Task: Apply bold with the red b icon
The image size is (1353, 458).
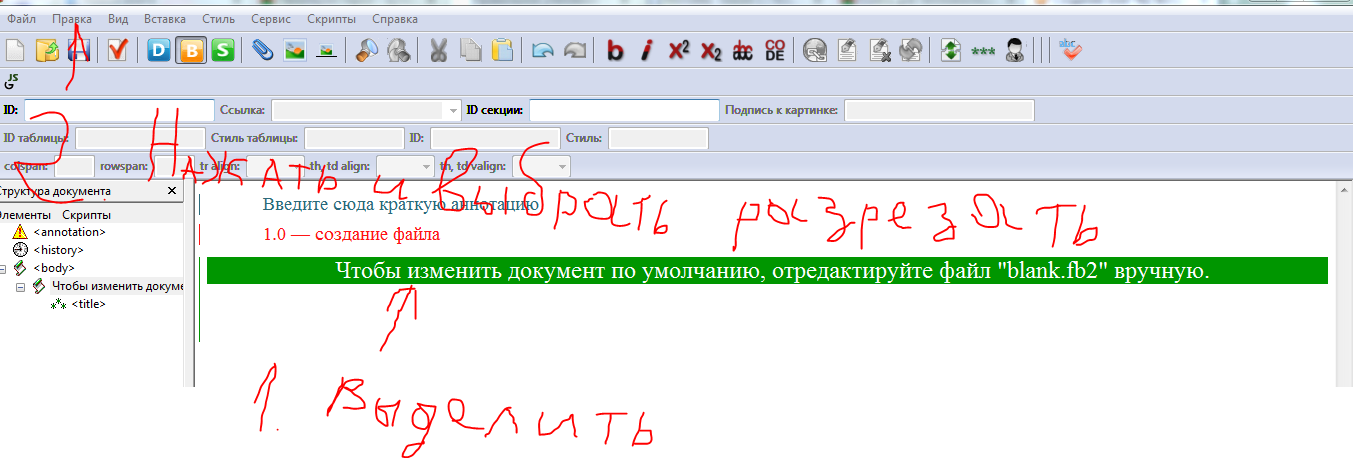Action: pyautogui.click(x=615, y=50)
